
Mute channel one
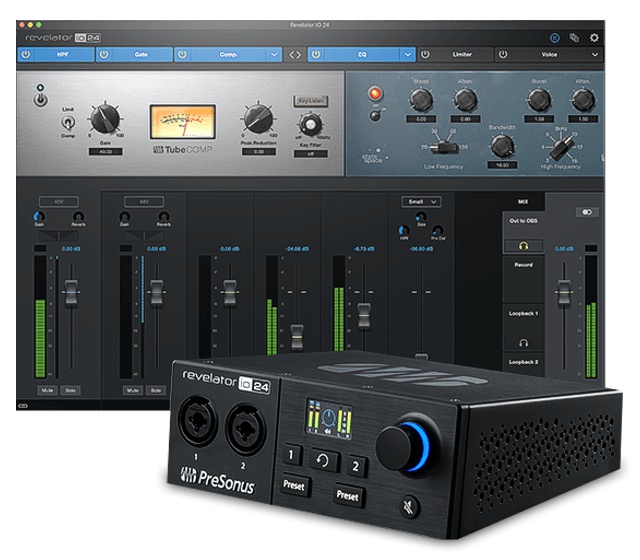pyautogui.click(x=47, y=391)
